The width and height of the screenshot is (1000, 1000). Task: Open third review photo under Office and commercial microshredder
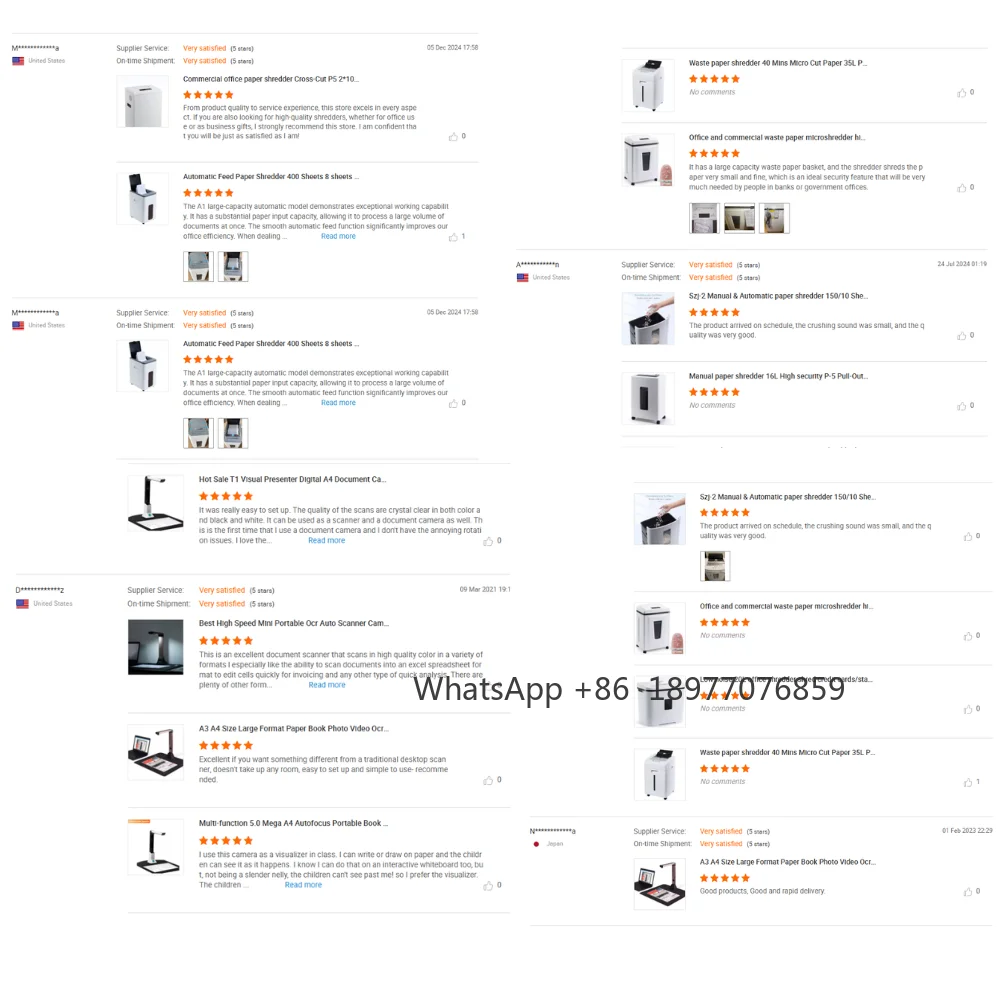774,218
